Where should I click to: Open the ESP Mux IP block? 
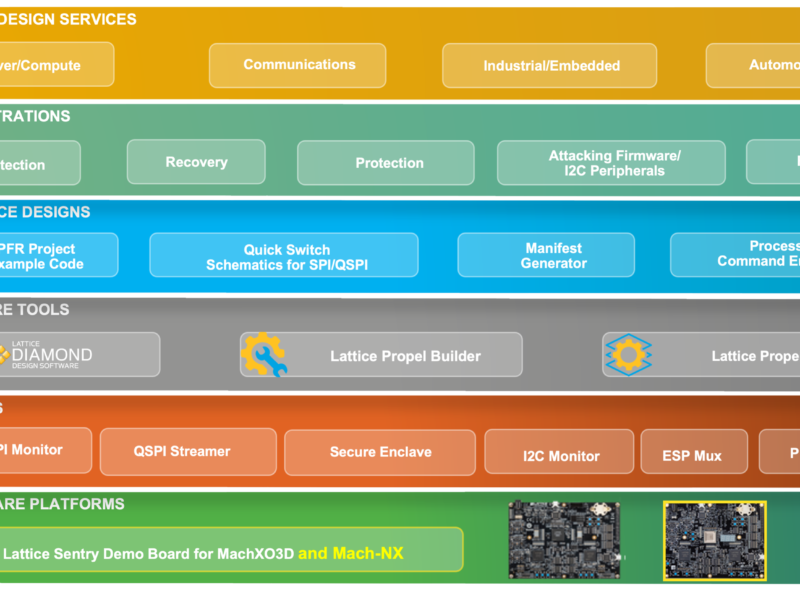tap(693, 452)
